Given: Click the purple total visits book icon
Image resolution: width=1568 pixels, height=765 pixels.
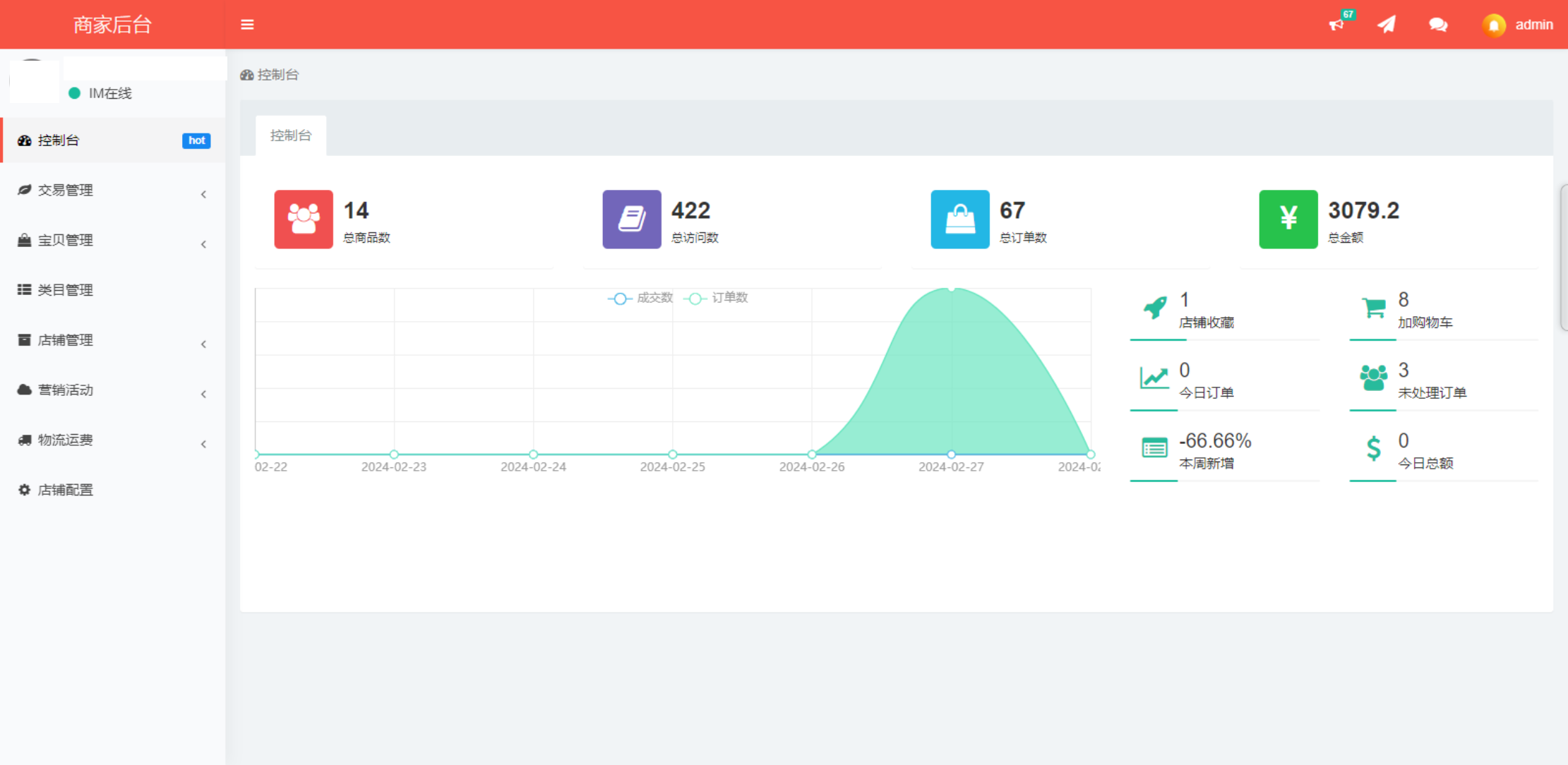Looking at the screenshot, I should [x=632, y=219].
